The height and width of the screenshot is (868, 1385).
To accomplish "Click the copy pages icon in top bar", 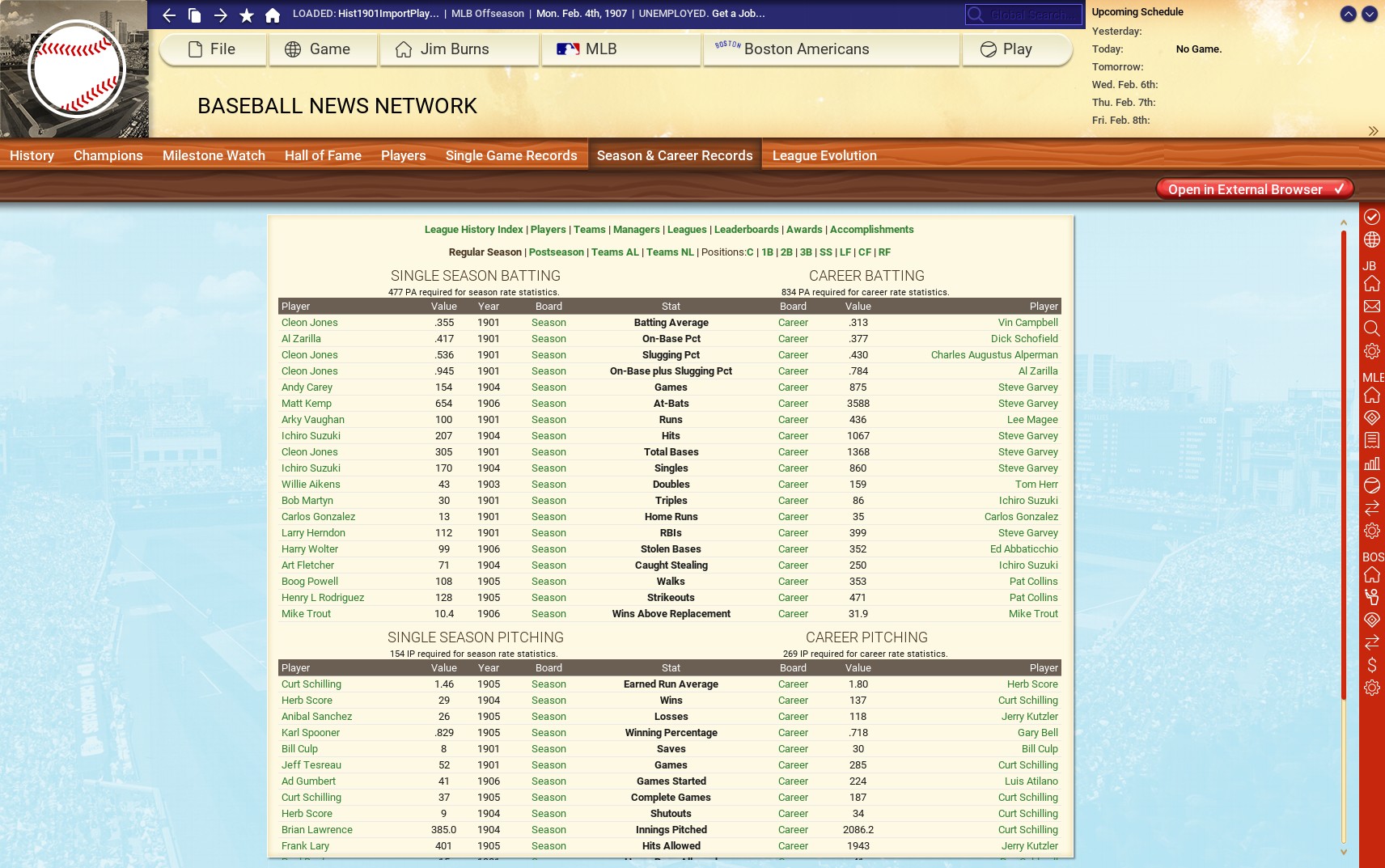I will tap(195, 15).
